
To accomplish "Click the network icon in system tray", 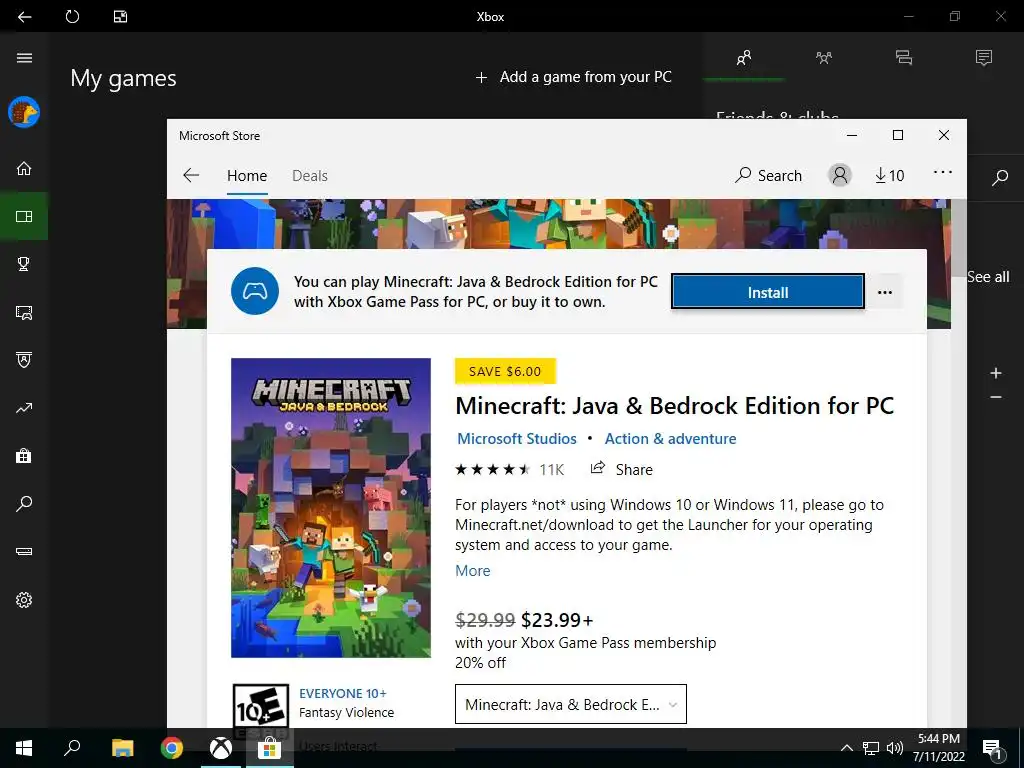I will (871, 748).
